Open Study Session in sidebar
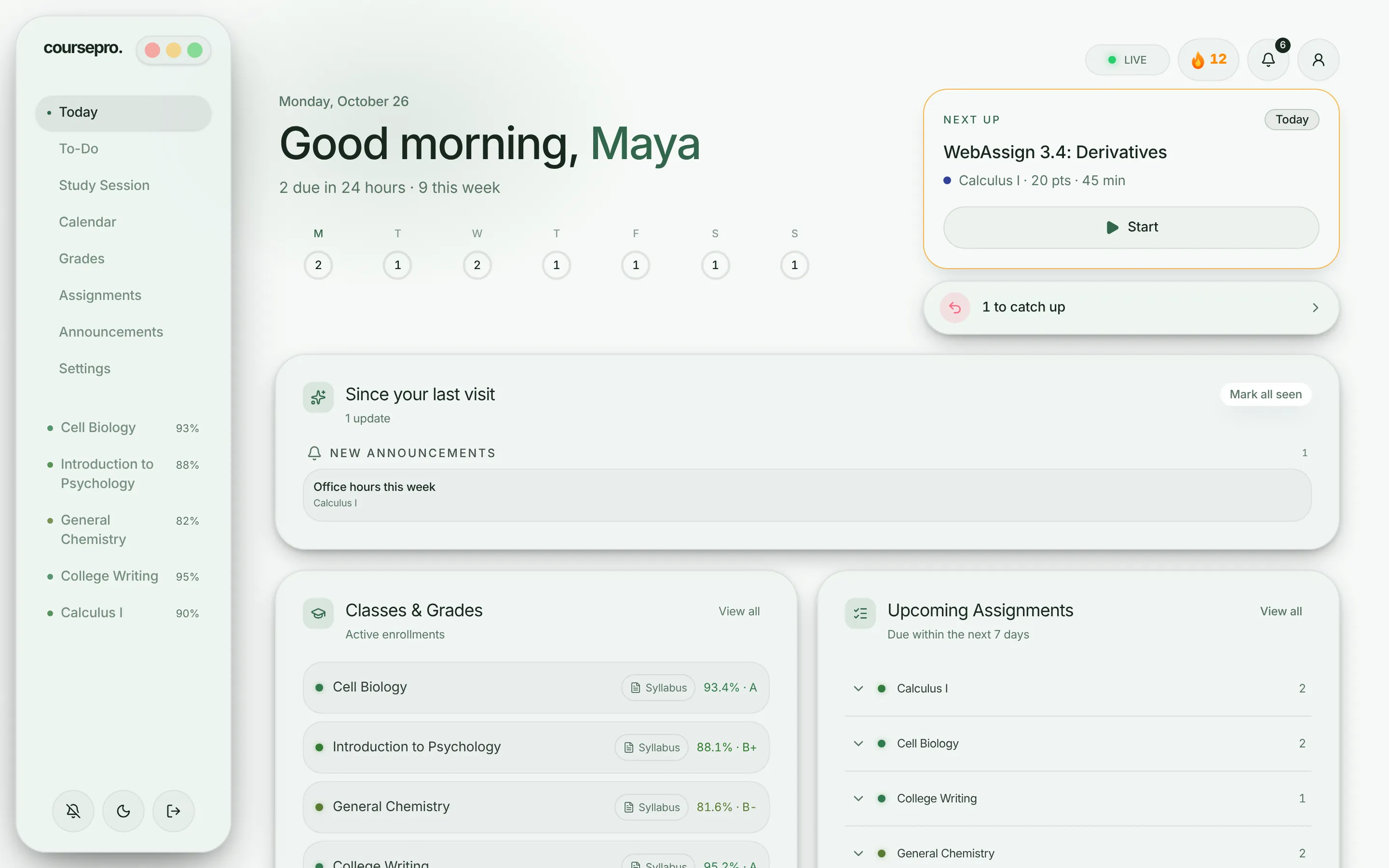 pyautogui.click(x=123, y=186)
